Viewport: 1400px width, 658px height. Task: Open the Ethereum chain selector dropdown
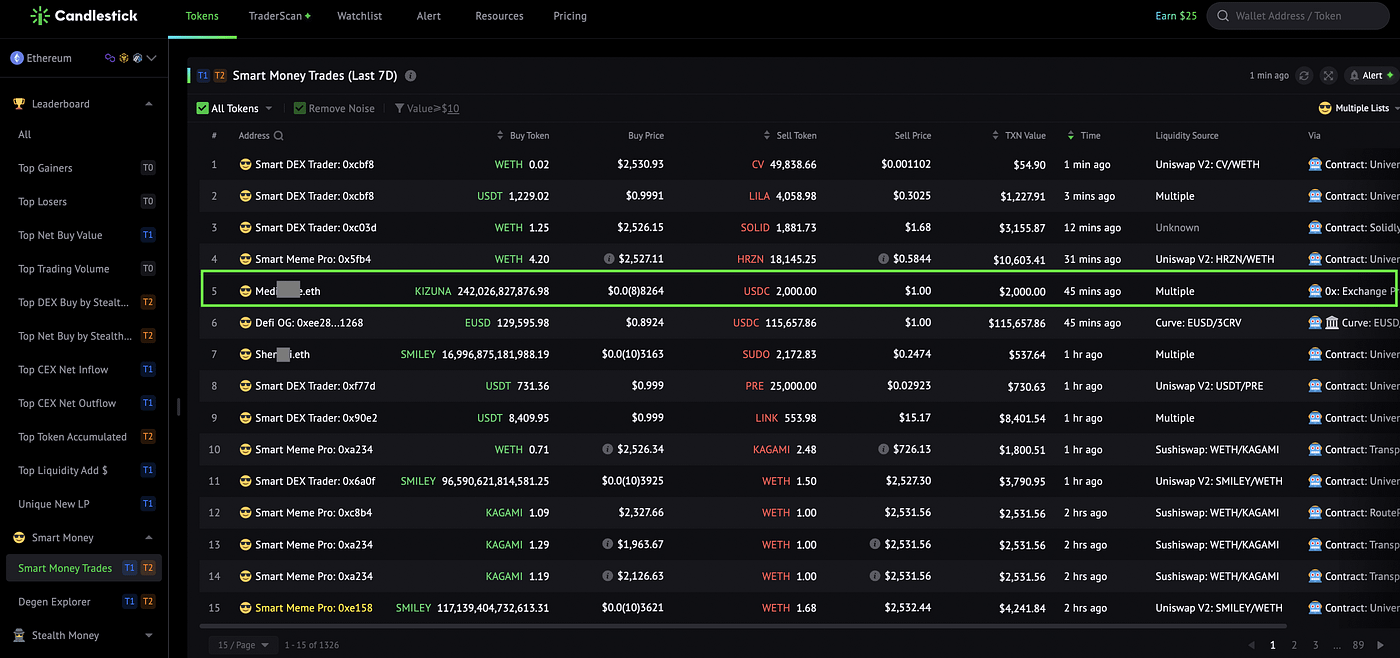coord(84,58)
